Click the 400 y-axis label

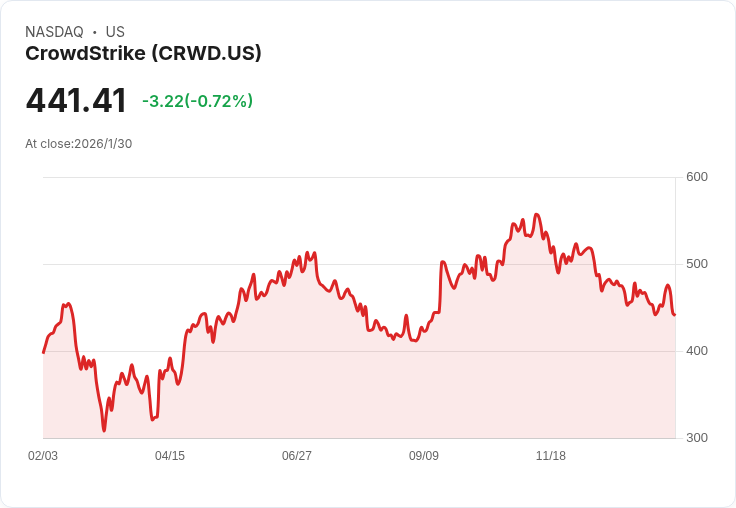tap(697, 351)
